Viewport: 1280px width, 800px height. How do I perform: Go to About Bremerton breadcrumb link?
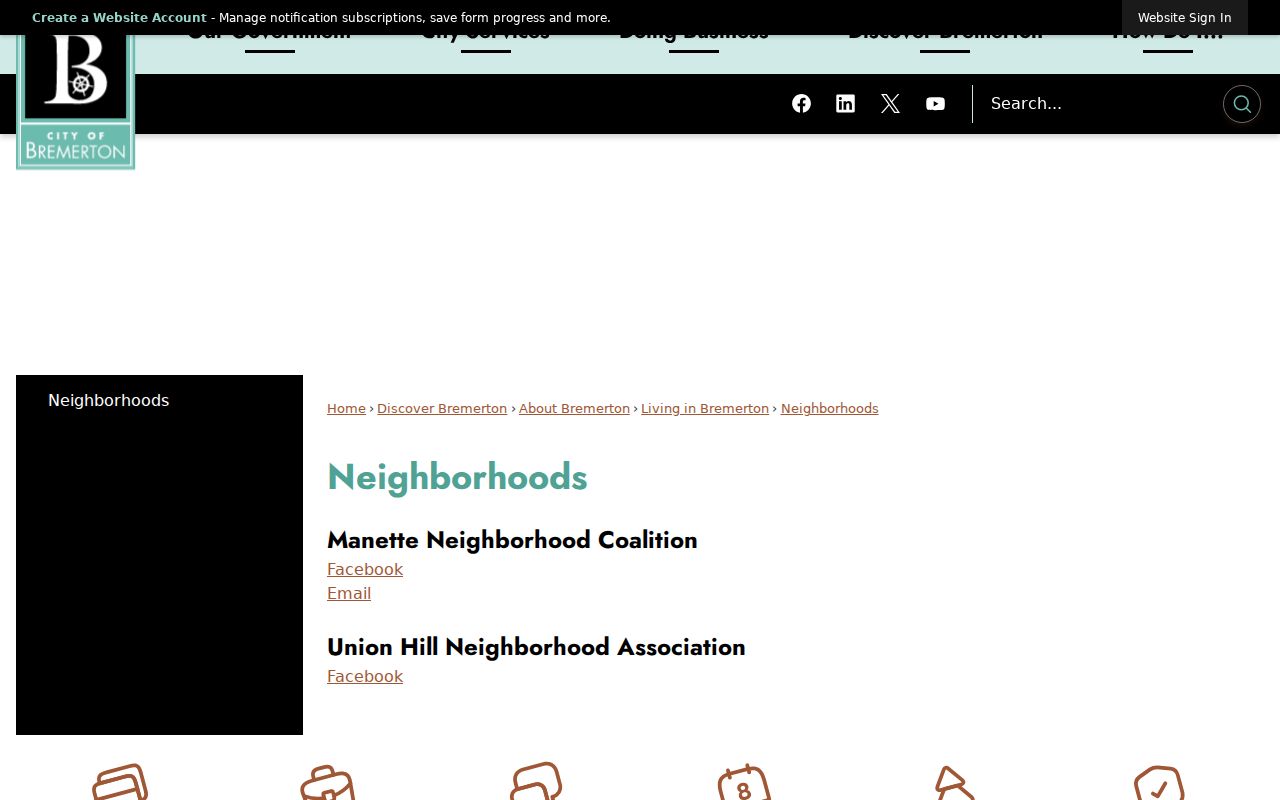[x=574, y=409]
